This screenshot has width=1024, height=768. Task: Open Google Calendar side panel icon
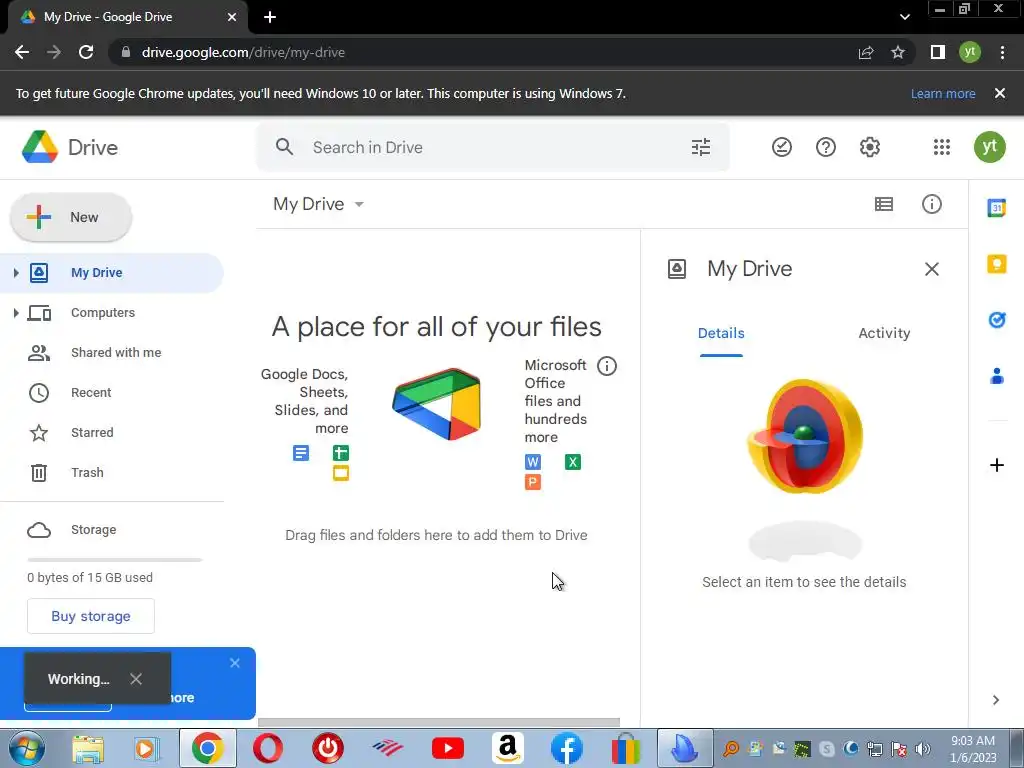[x=997, y=208]
